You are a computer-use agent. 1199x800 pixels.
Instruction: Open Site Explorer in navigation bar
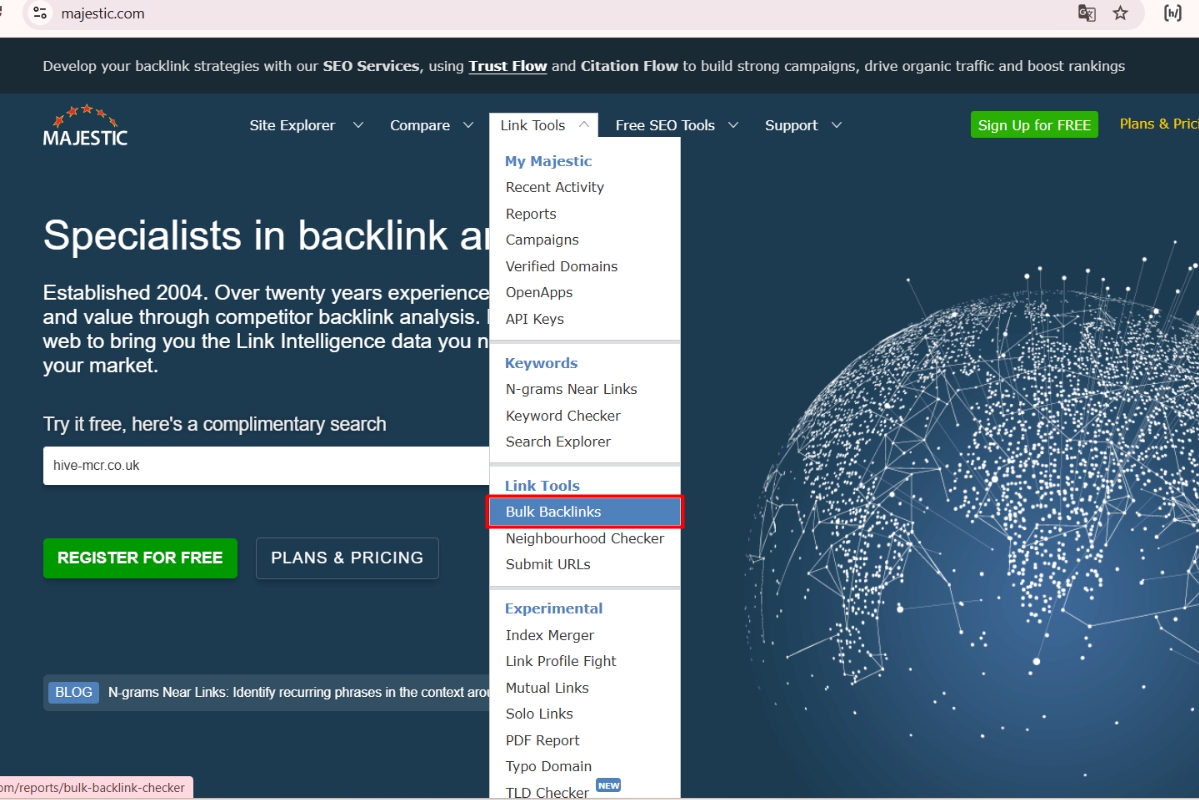pyautogui.click(x=292, y=125)
